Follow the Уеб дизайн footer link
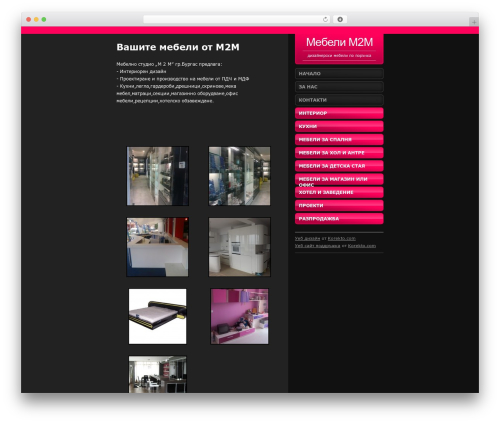The height and width of the screenshot is (423, 500). pyautogui.click(x=307, y=239)
